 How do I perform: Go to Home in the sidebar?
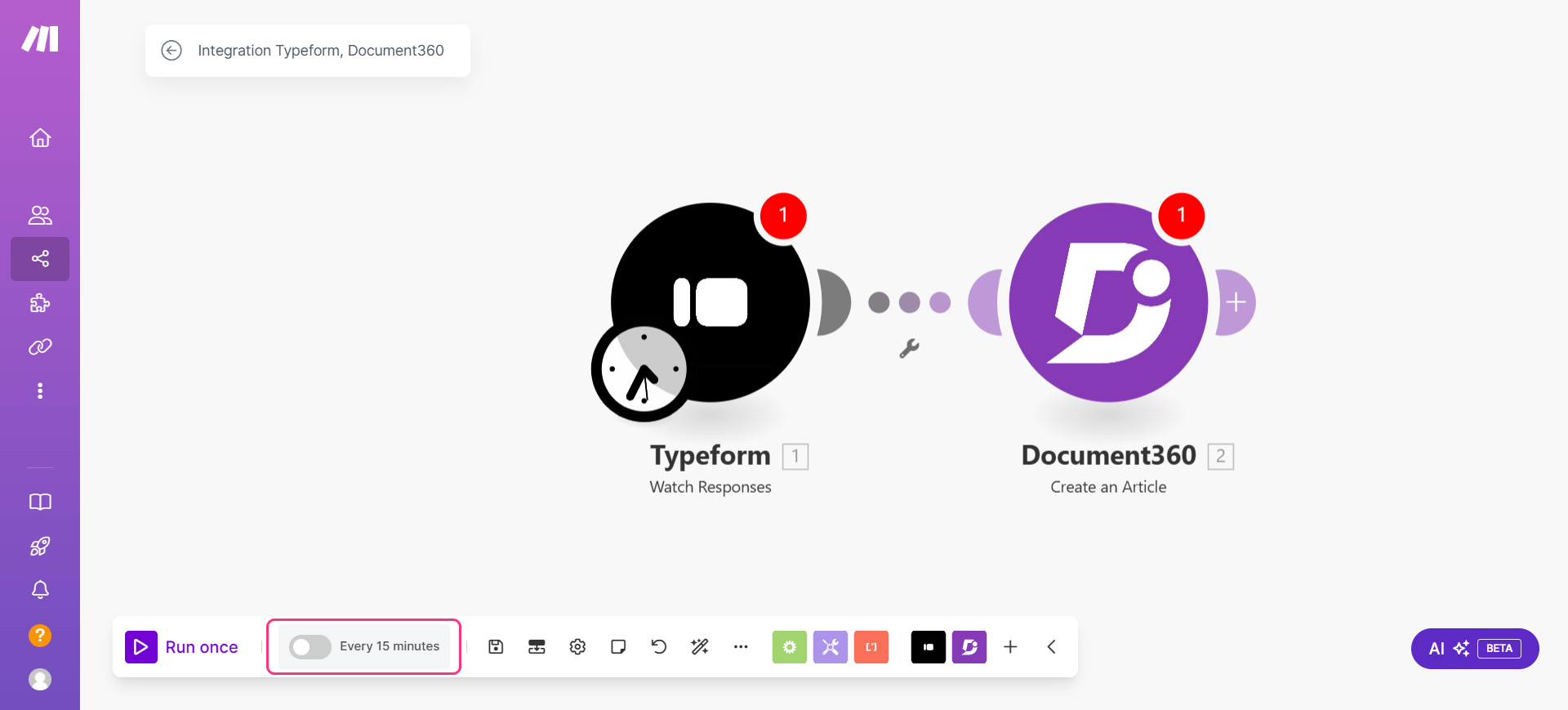40,138
